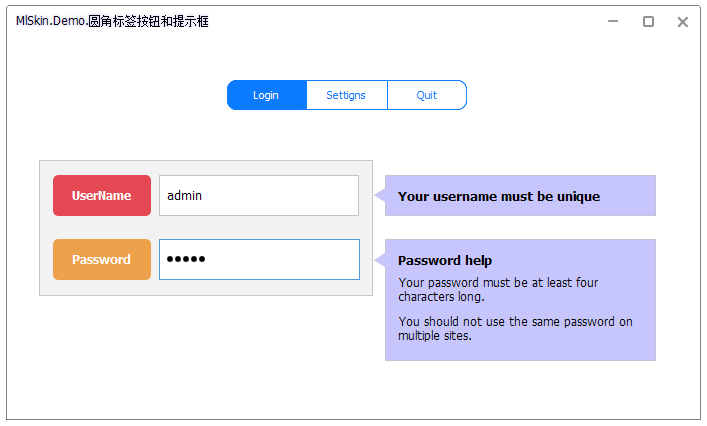This screenshot has height=426, width=707.
Task: Click the "Your username must be unique" tip
Action: pyautogui.click(x=499, y=197)
